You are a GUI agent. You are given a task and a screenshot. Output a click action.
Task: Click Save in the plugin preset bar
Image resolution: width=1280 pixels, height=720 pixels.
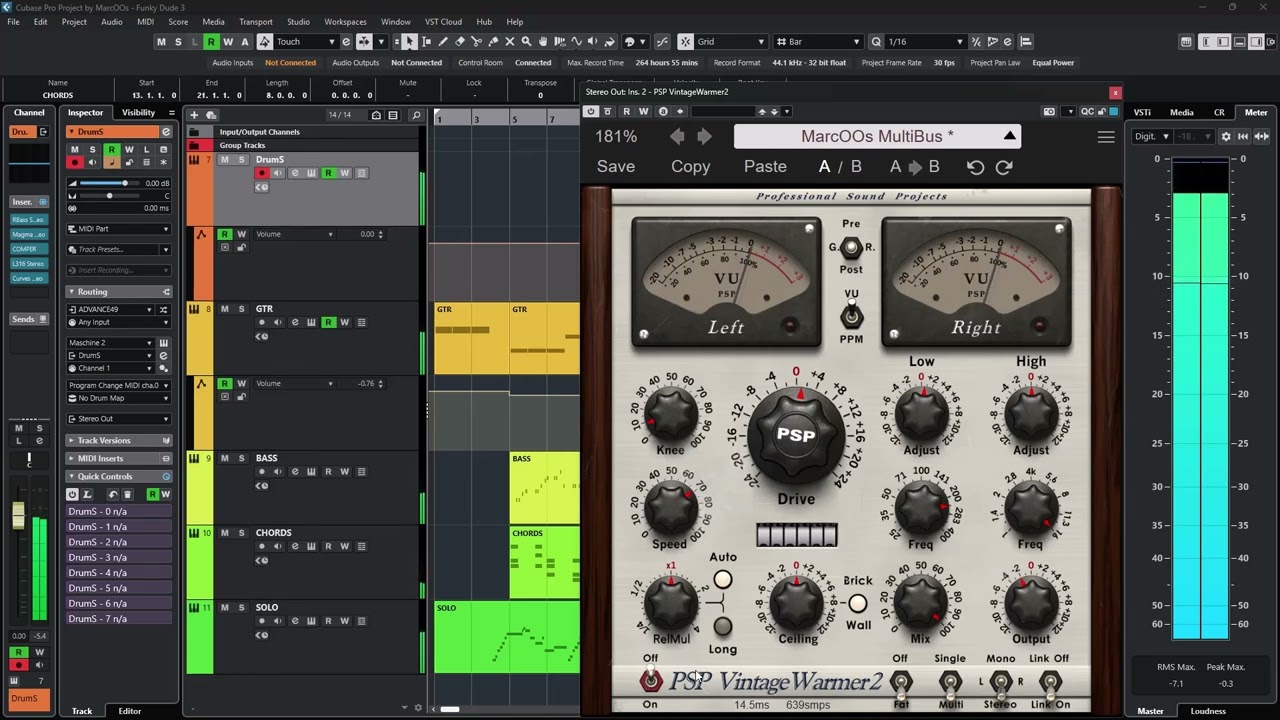click(616, 167)
